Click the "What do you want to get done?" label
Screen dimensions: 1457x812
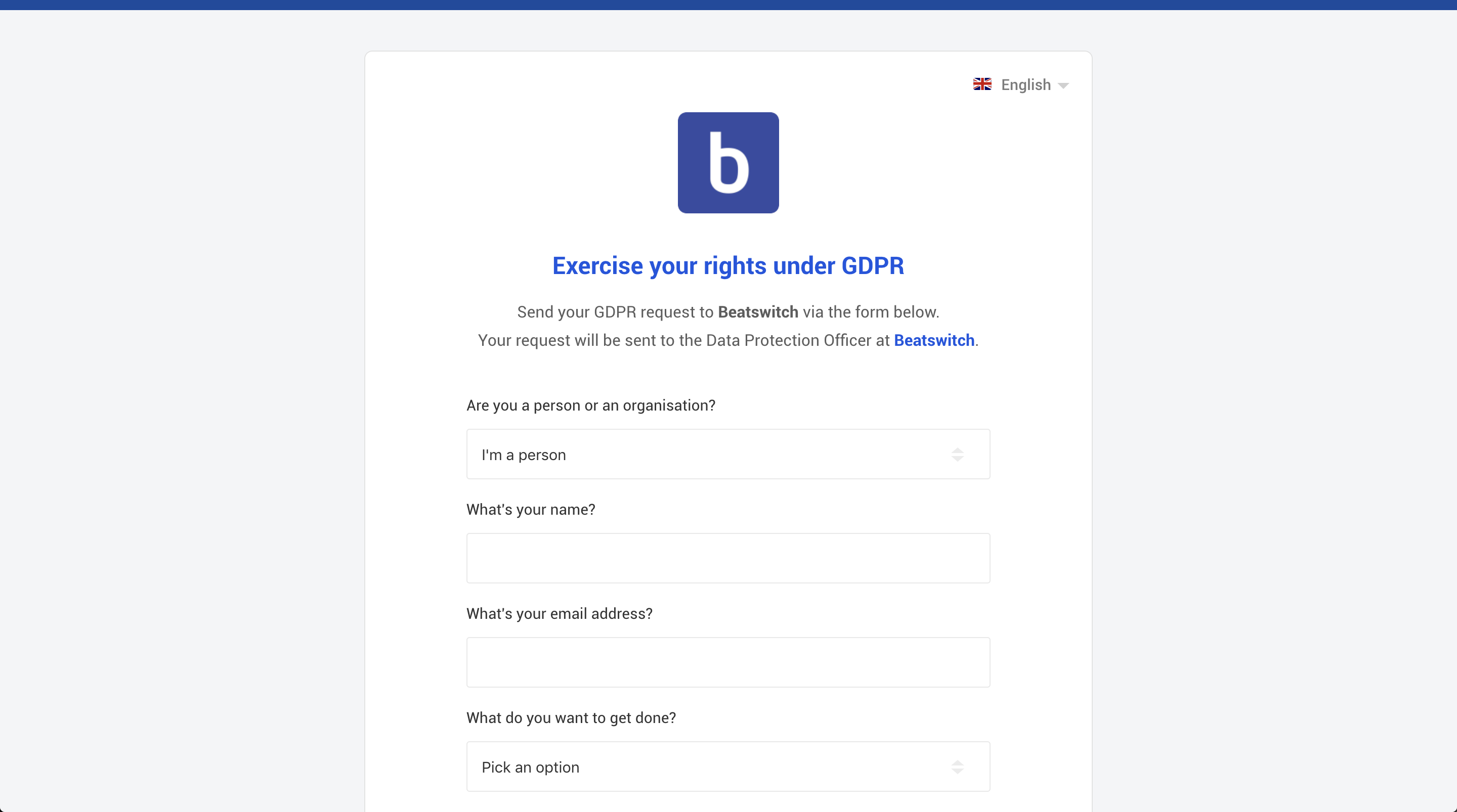pyautogui.click(x=571, y=717)
